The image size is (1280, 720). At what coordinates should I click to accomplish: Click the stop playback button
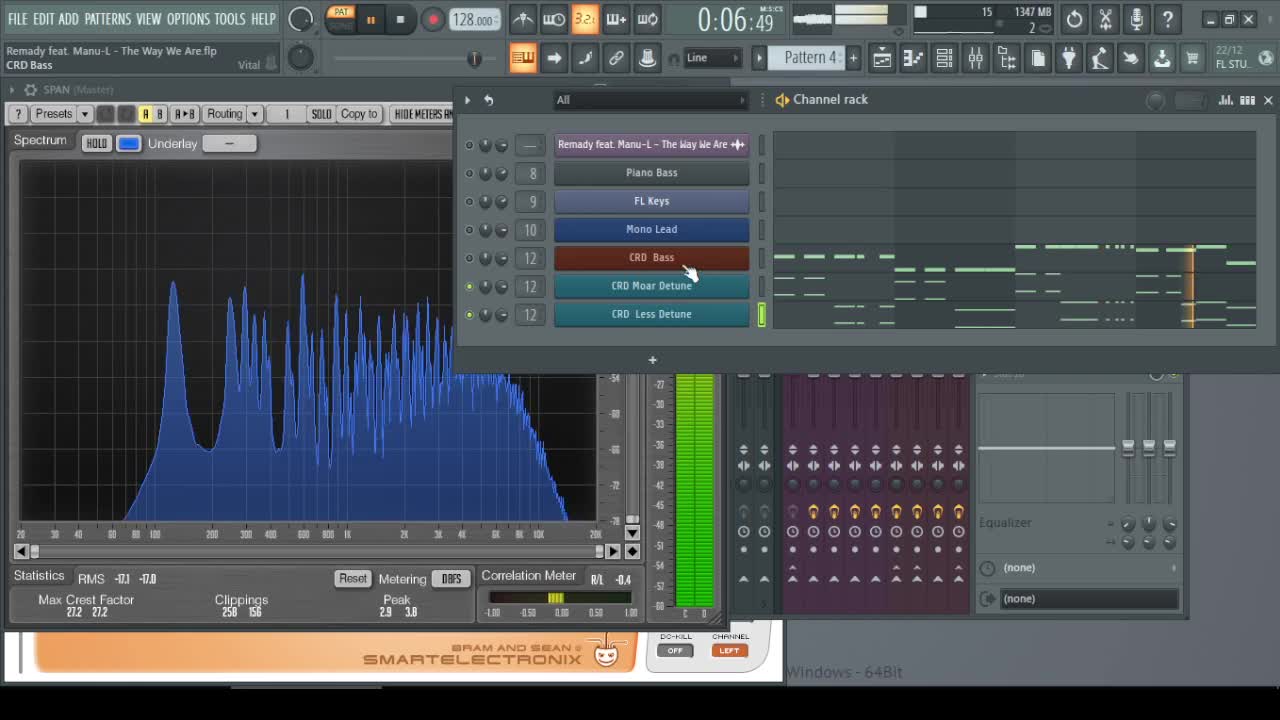tap(400, 20)
